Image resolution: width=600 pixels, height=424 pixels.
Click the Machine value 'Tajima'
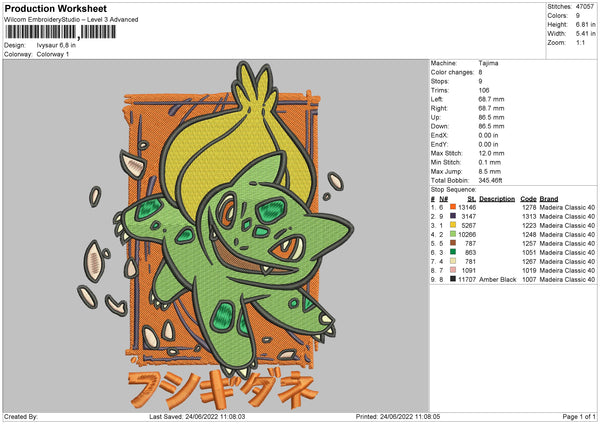pyautogui.click(x=488, y=63)
